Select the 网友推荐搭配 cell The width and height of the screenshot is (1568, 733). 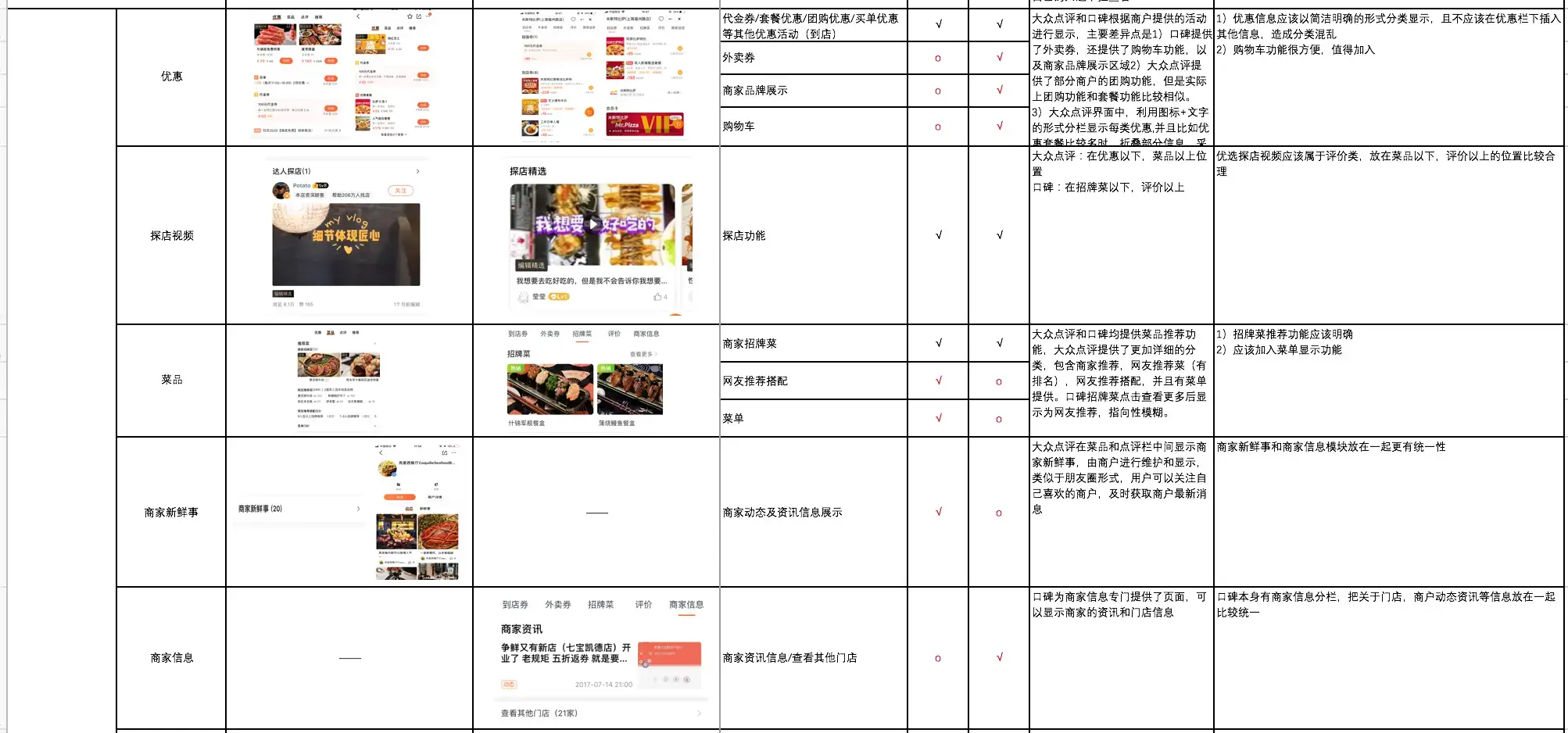point(814,381)
